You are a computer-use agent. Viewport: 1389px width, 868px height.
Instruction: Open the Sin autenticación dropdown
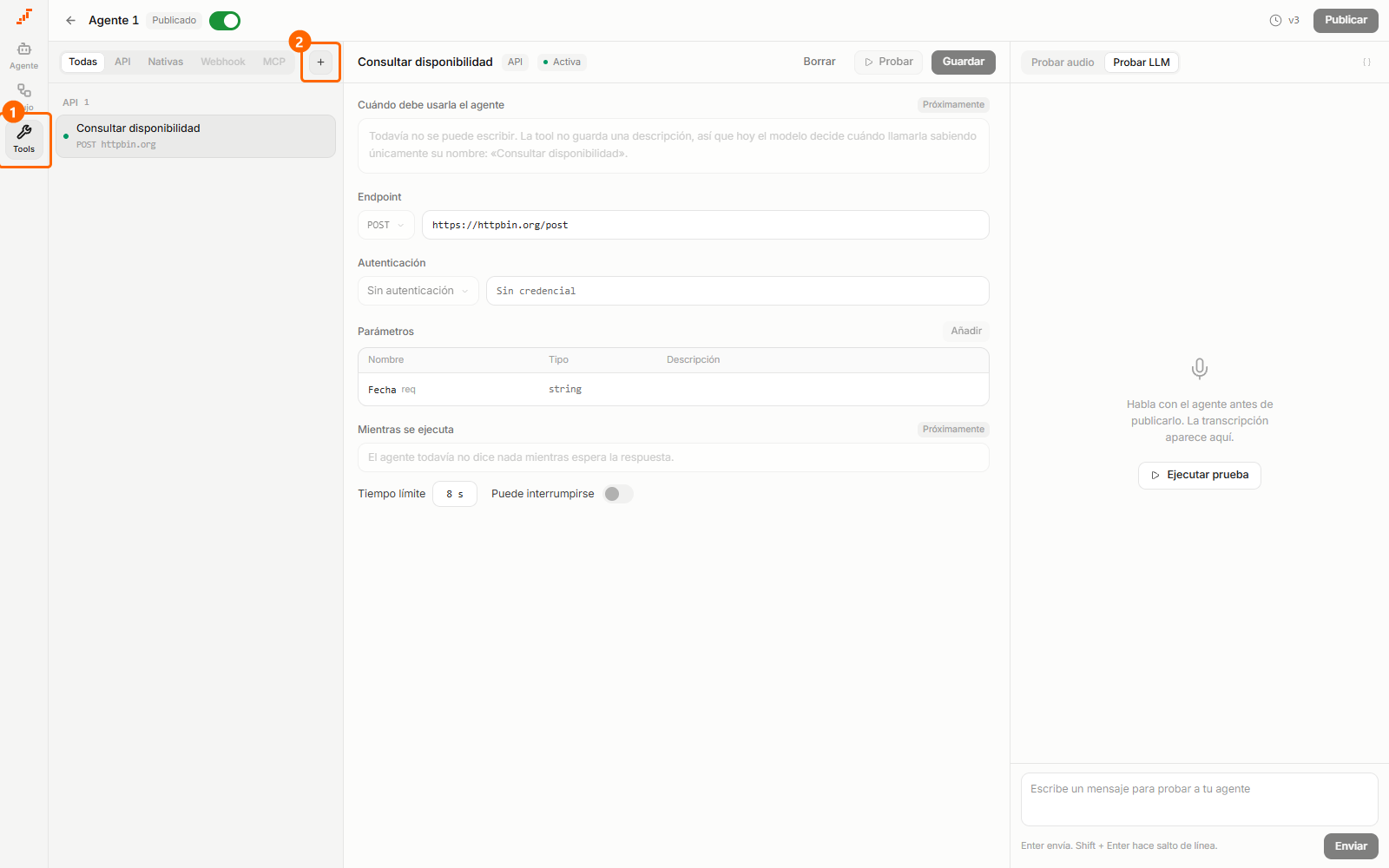418,291
